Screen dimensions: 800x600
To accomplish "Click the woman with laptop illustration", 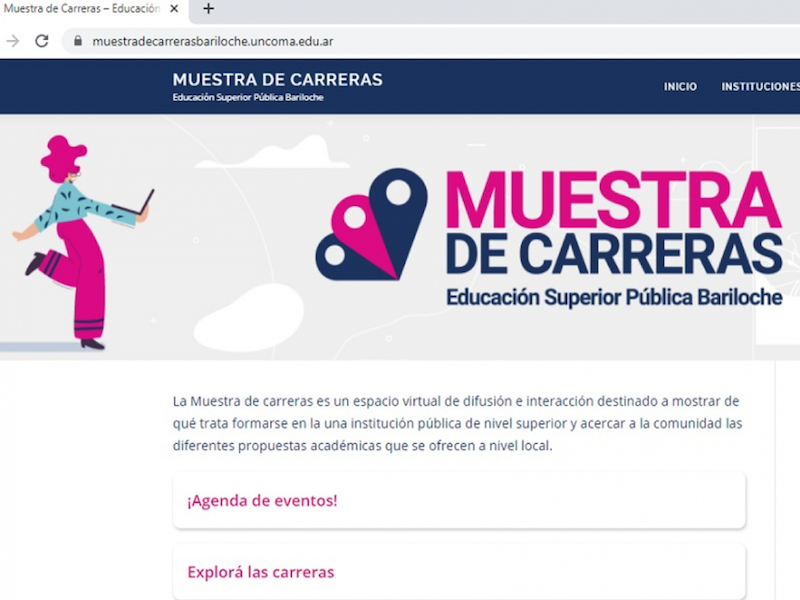I will 80,240.
